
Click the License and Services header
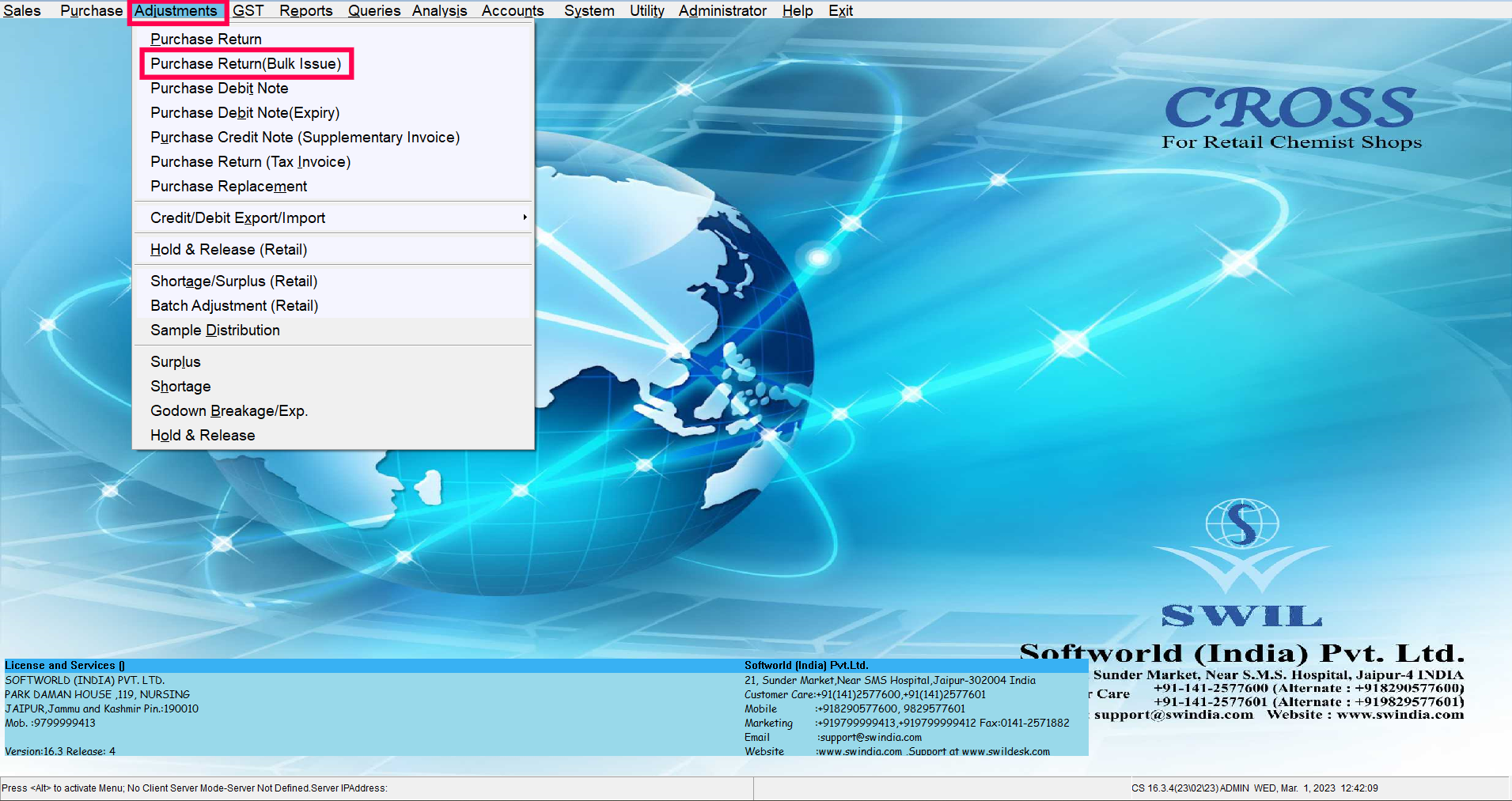65,665
